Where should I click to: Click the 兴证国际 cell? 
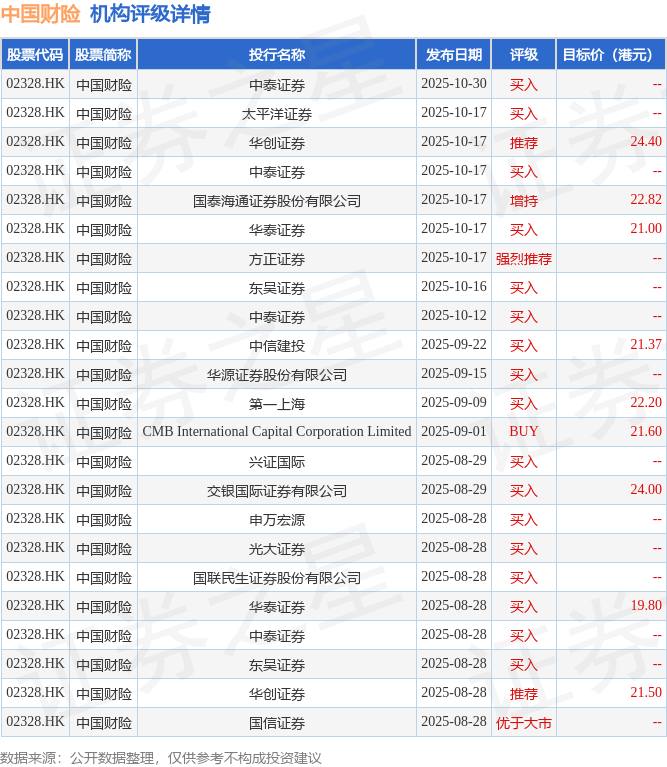tap(277, 462)
